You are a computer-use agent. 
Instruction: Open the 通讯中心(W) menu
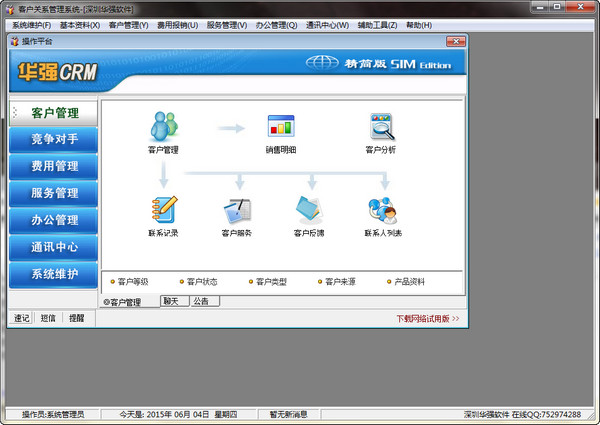pyautogui.click(x=328, y=25)
